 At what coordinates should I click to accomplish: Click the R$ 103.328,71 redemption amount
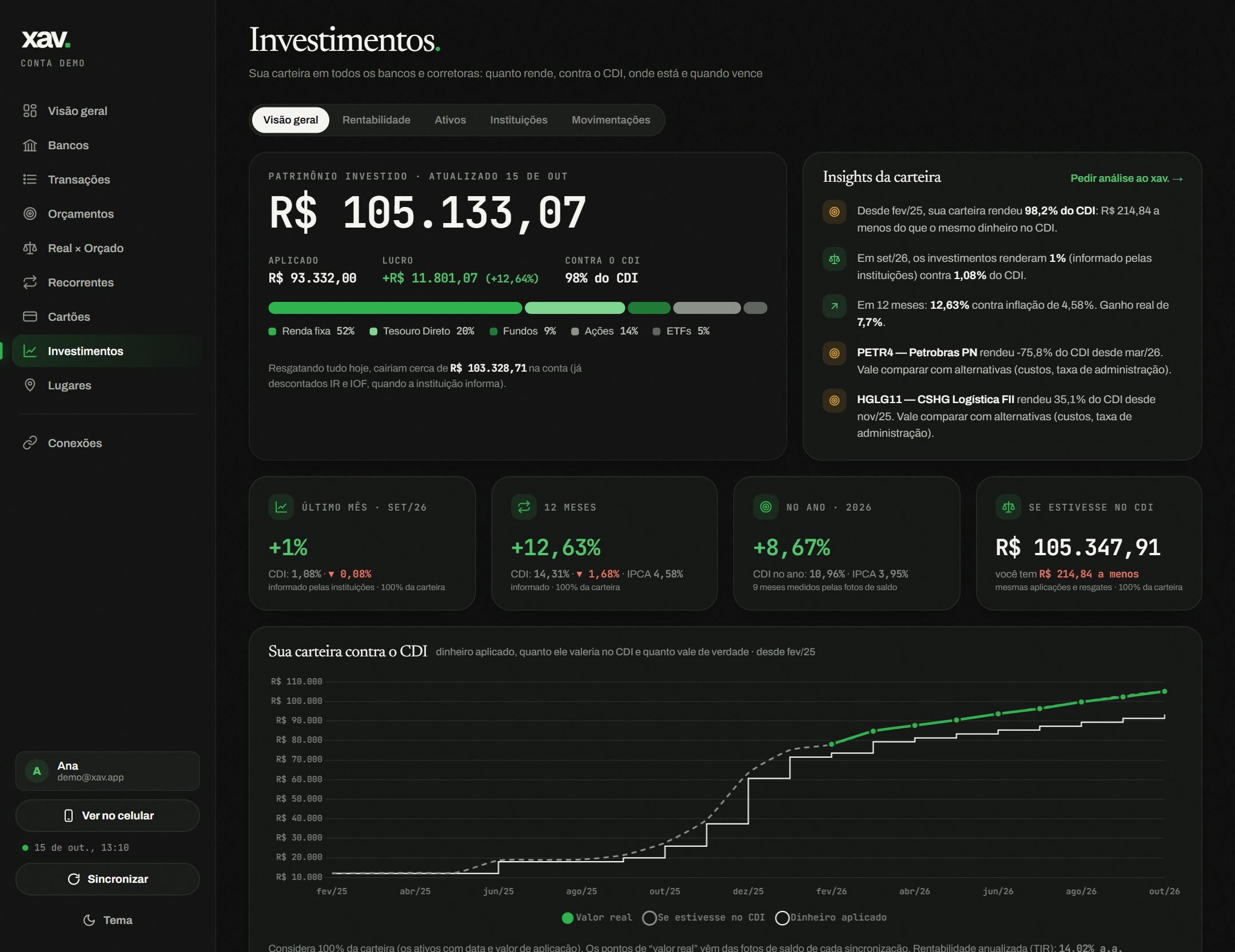[488, 368]
